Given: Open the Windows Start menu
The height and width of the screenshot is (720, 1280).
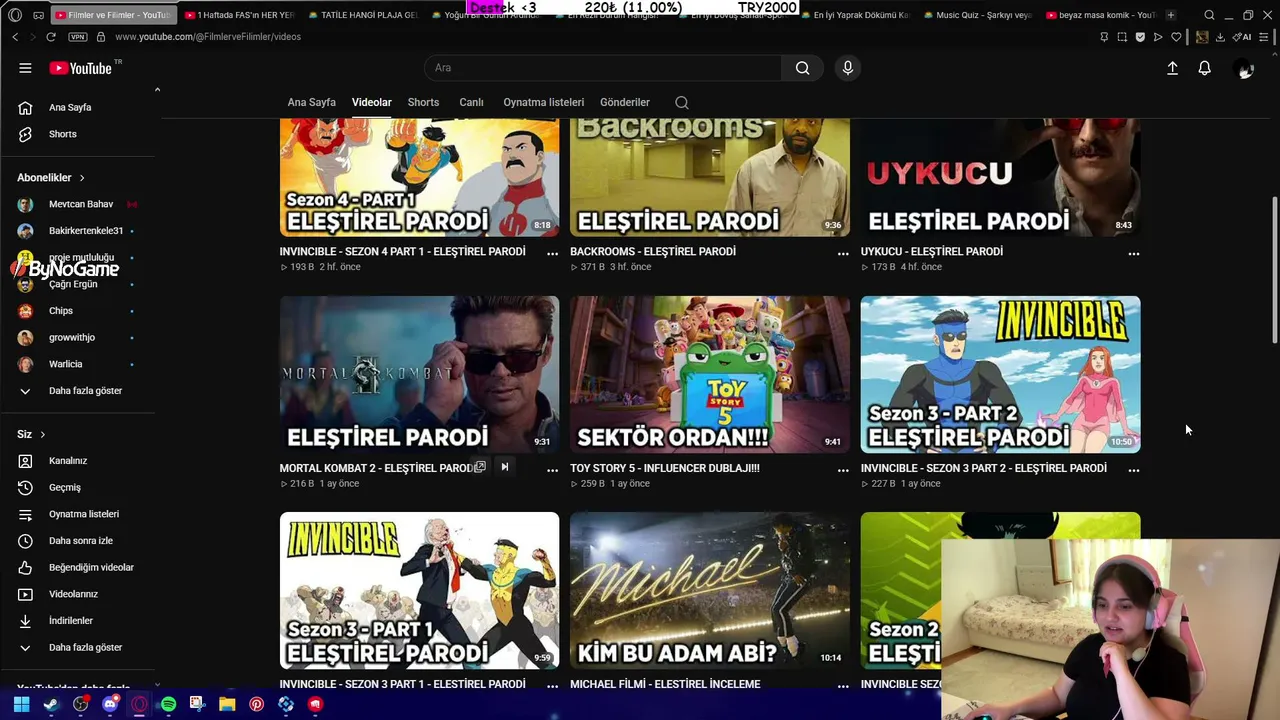Looking at the screenshot, I should [x=21, y=704].
